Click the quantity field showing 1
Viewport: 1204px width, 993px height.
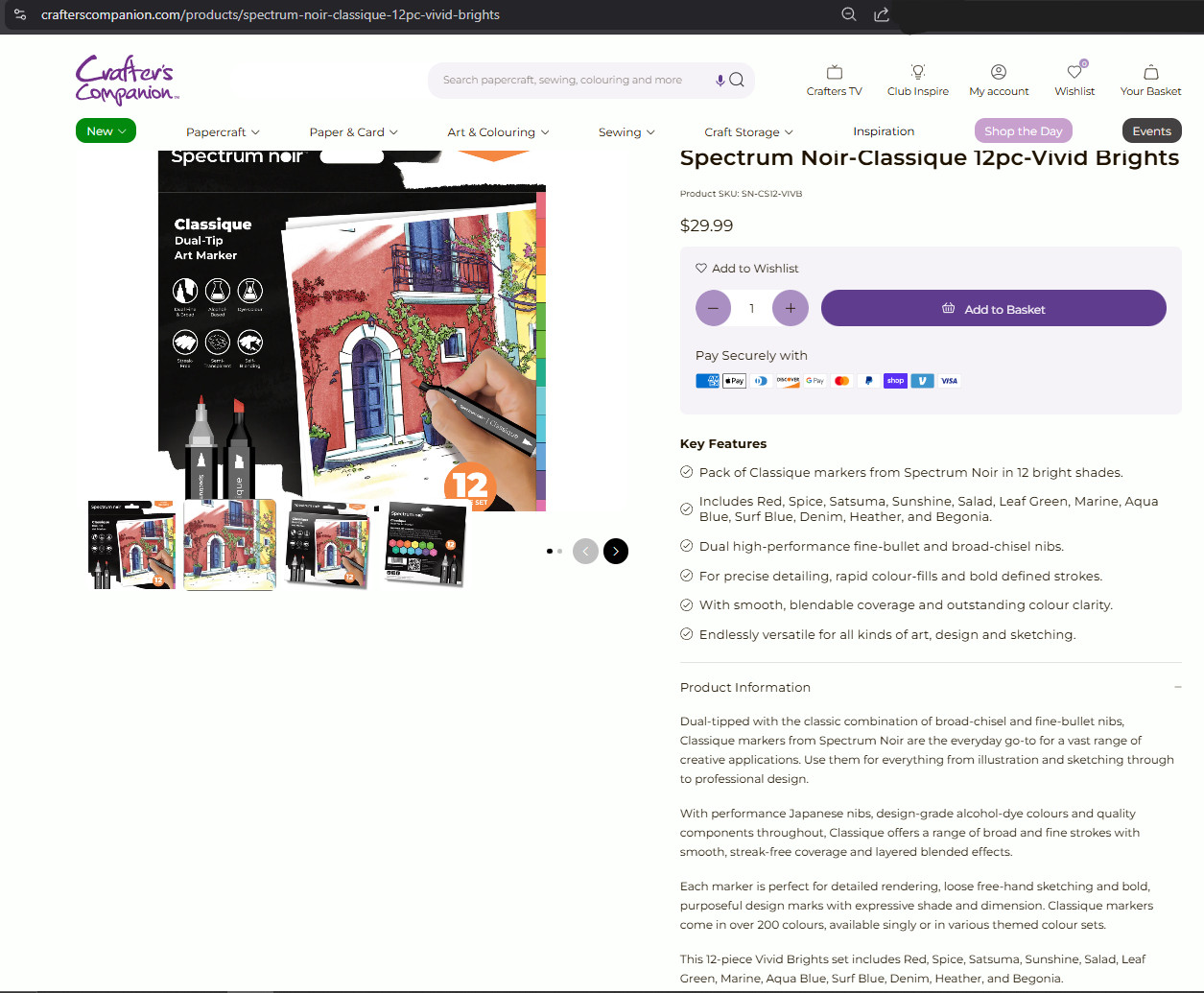[751, 308]
